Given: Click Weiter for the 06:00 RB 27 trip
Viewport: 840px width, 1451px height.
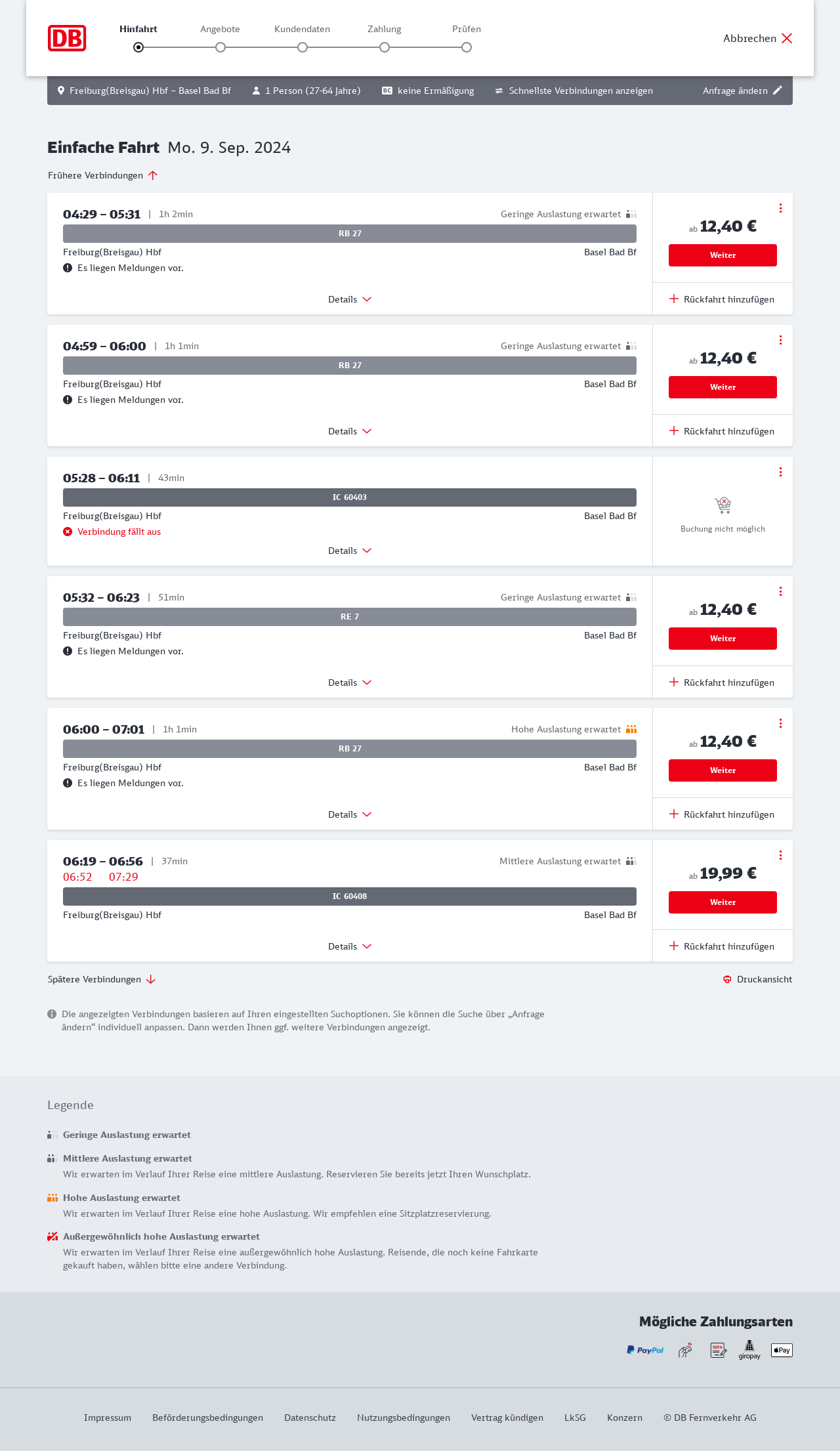Looking at the screenshot, I should click(x=723, y=770).
